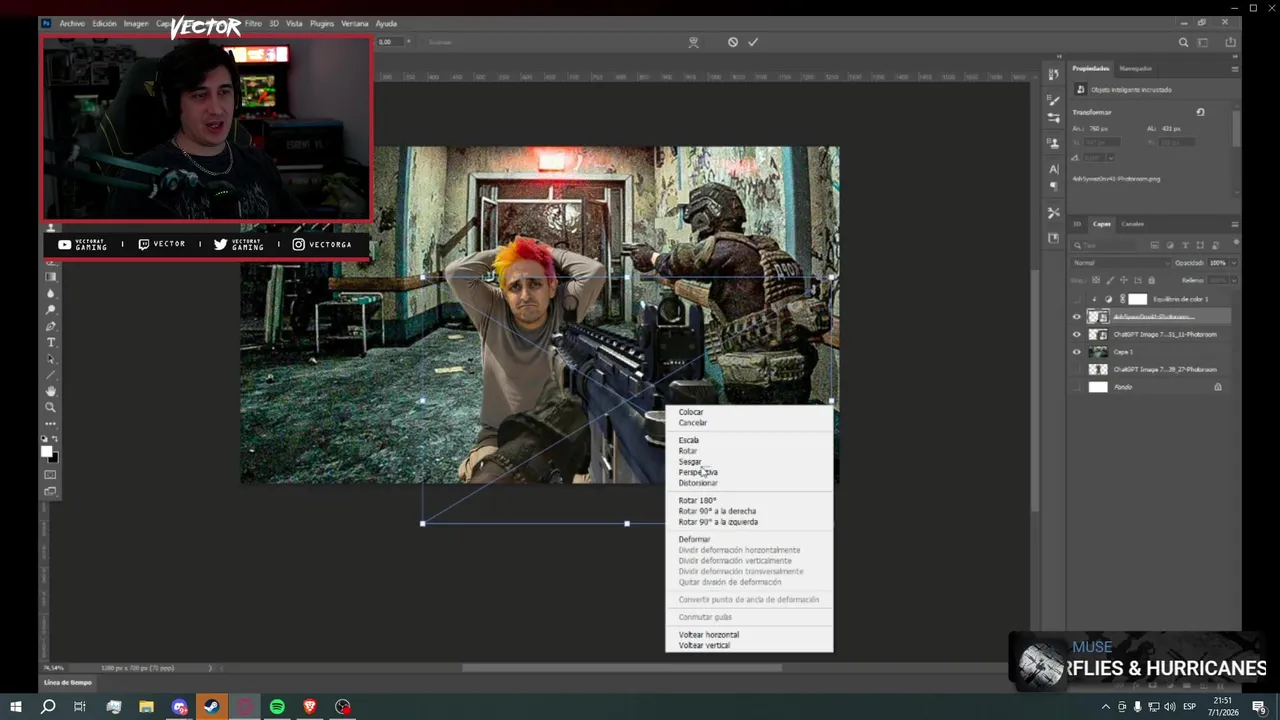Filter layers by adjustment layers icon
The width and height of the screenshot is (1280, 720).
pyautogui.click(x=1170, y=245)
